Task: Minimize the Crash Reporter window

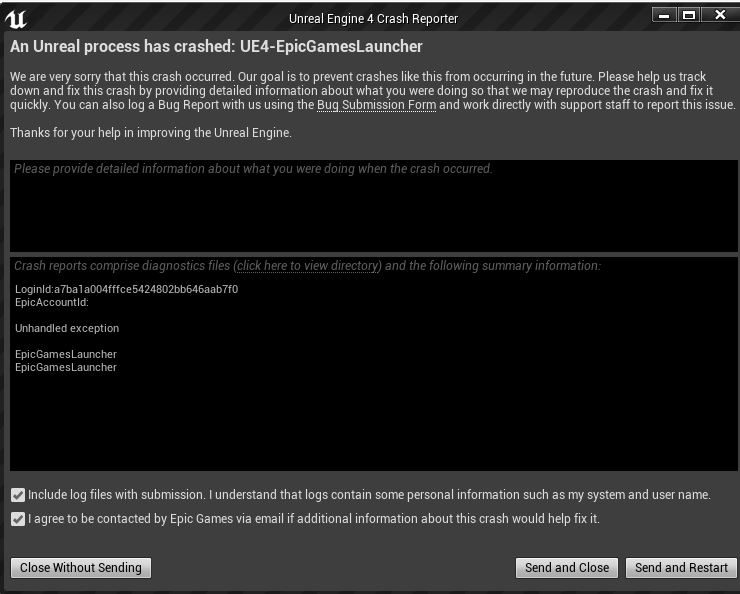Action: (664, 15)
